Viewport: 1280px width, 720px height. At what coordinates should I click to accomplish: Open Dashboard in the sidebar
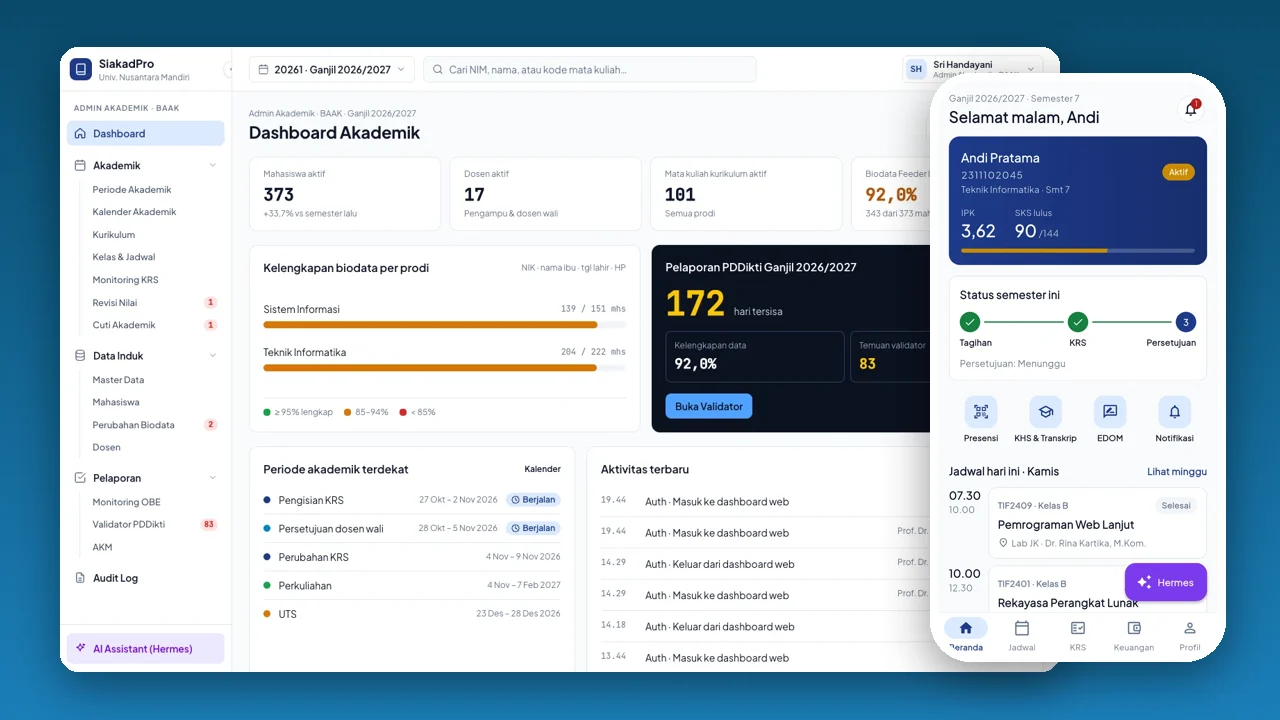click(146, 134)
